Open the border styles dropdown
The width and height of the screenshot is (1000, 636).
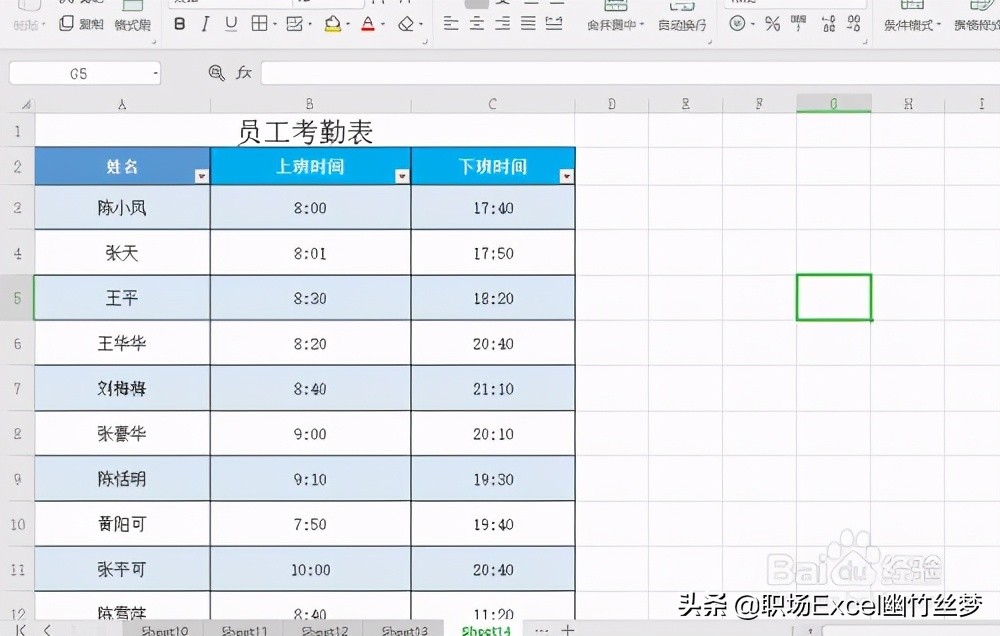point(274,24)
